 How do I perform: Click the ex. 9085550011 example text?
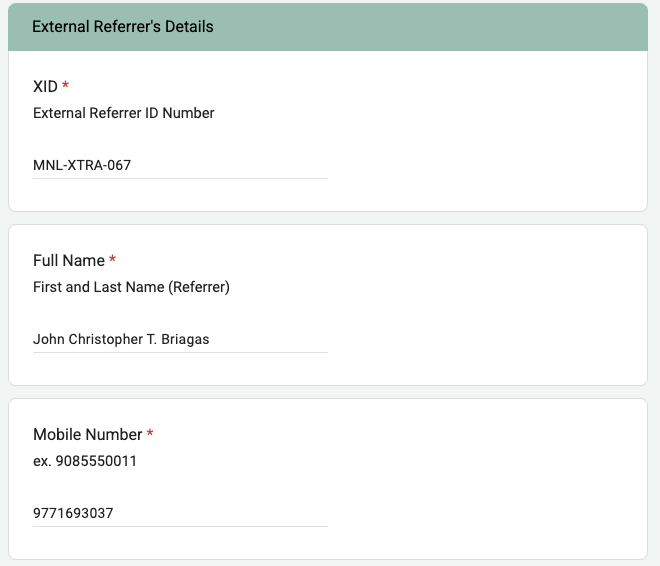pyautogui.click(x=85, y=461)
